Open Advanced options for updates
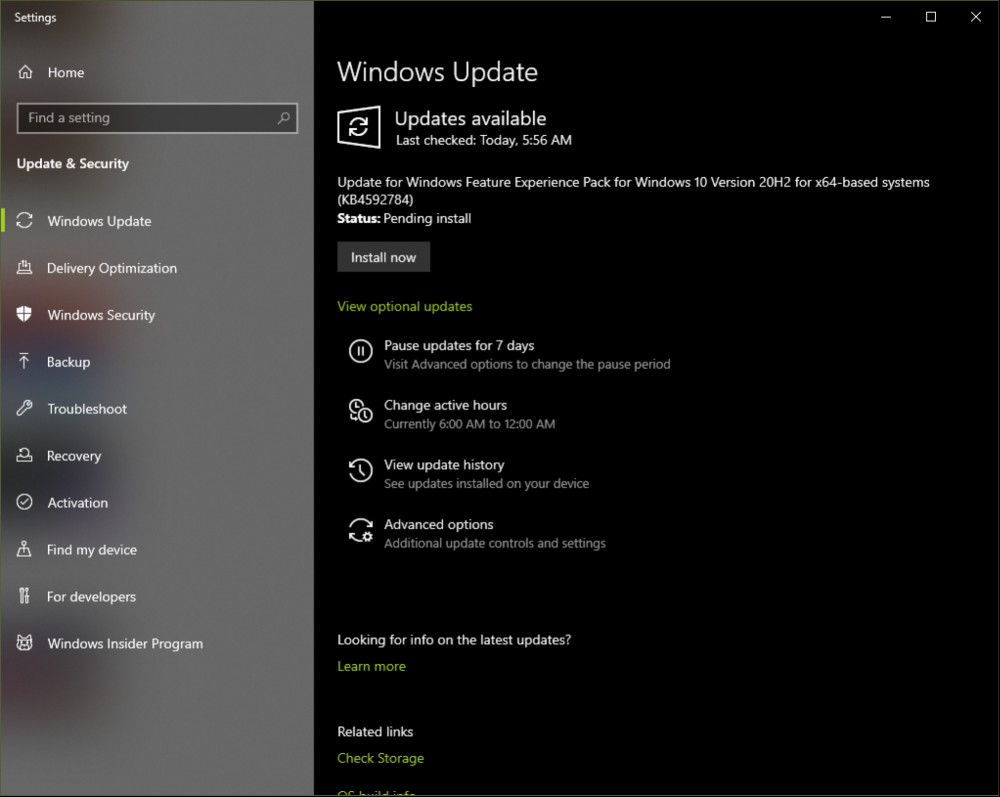Viewport: 1000px width, 797px height. click(x=438, y=525)
